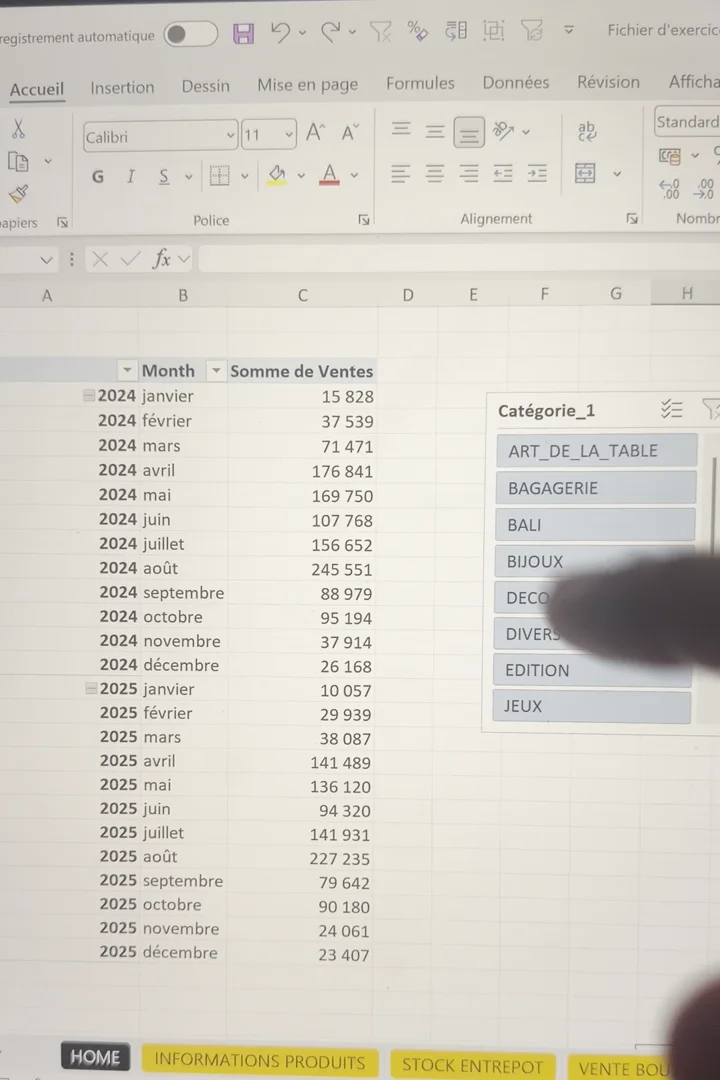Click the fx insert function button
Viewport: 720px width, 1080px height.
click(x=161, y=259)
